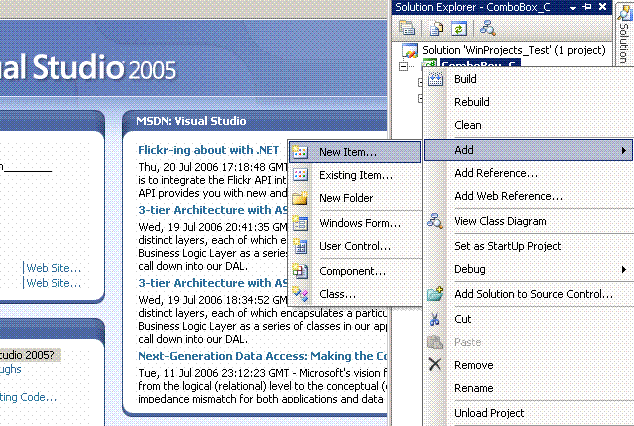
Task: Click the Properties icon in Solution Explorer toolbar
Action: (x=407, y=28)
